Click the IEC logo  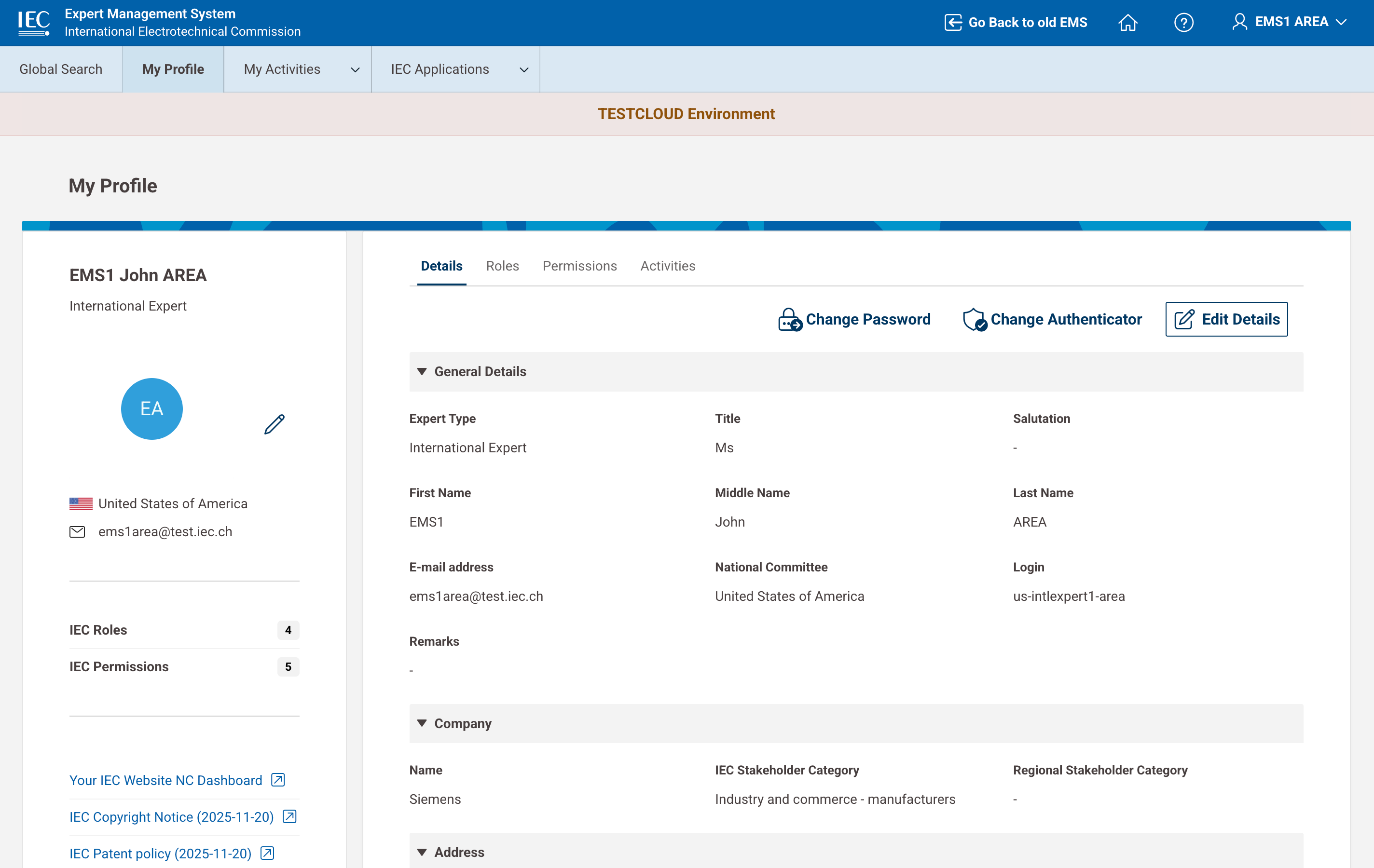(x=34, y=22)
